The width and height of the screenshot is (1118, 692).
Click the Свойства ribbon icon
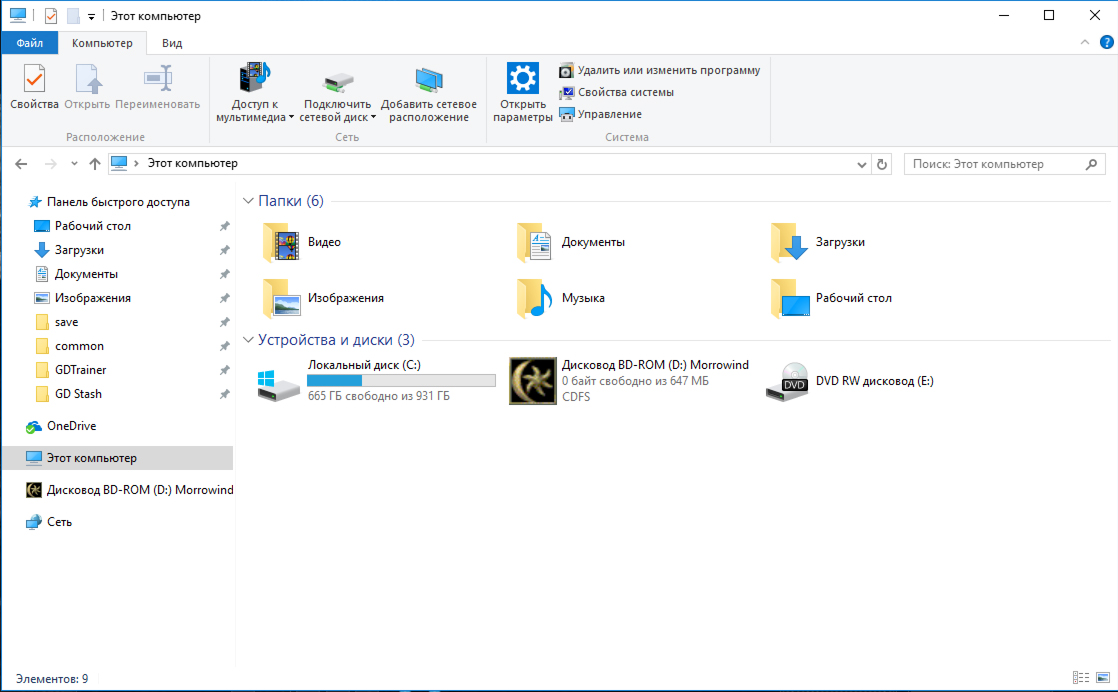[34, 86]
